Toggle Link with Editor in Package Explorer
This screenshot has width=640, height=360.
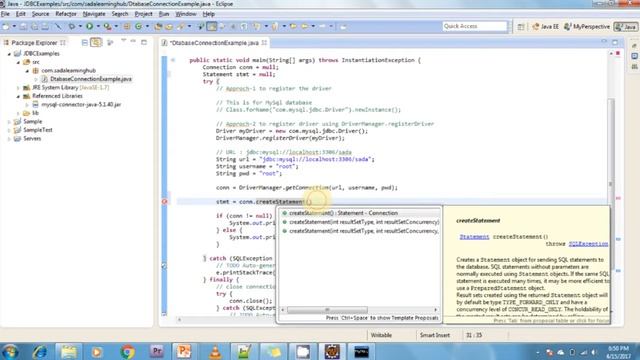click(96, 42)
